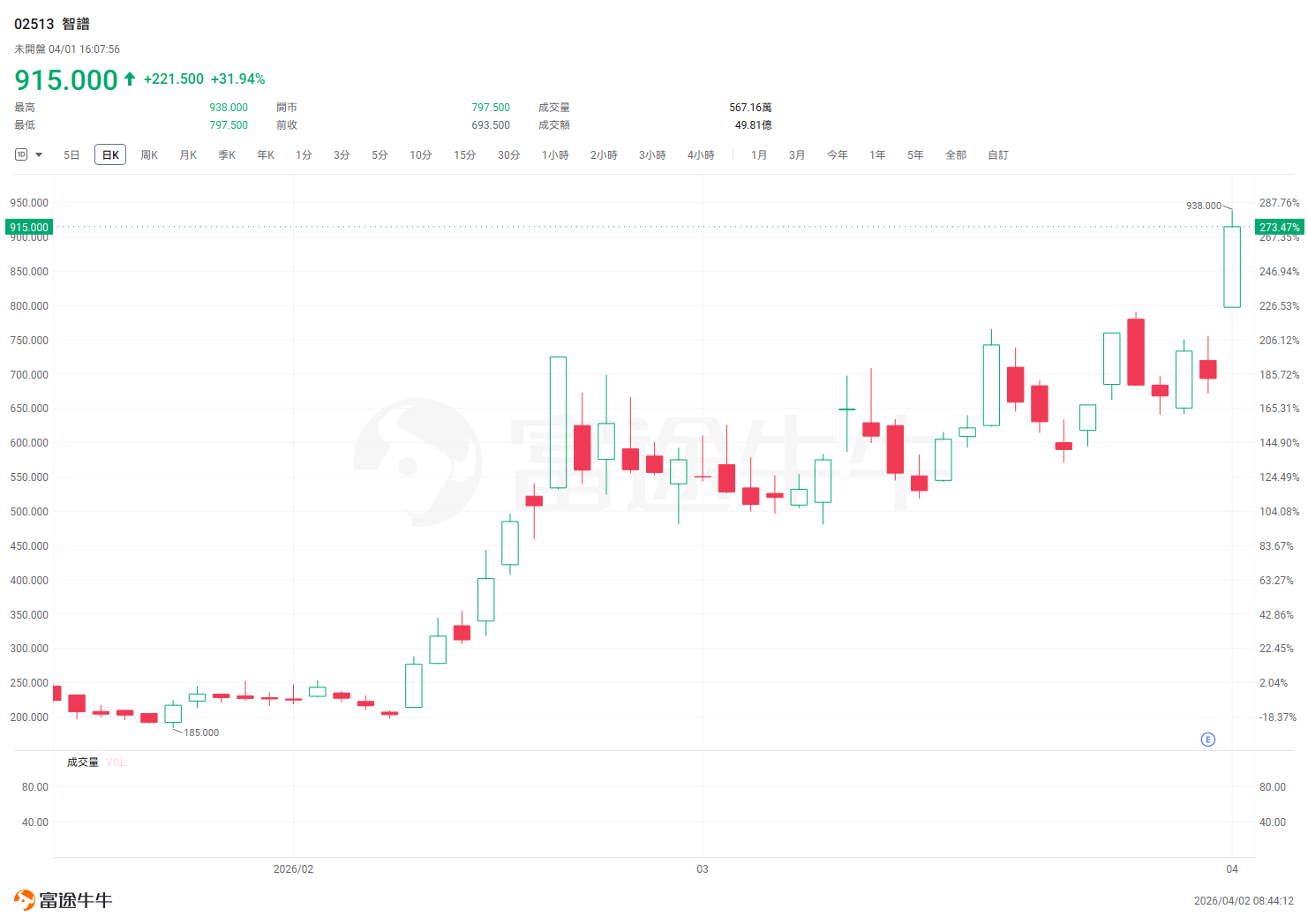Open 自訂 custom range option
Viewport: 1308px width, 924px height.
[998, 155]
